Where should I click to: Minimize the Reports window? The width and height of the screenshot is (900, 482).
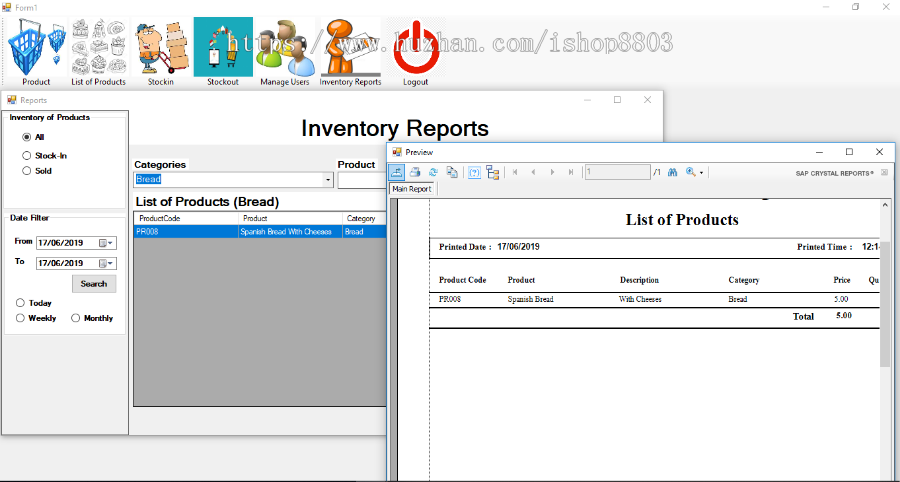click(x=587, y=100)
